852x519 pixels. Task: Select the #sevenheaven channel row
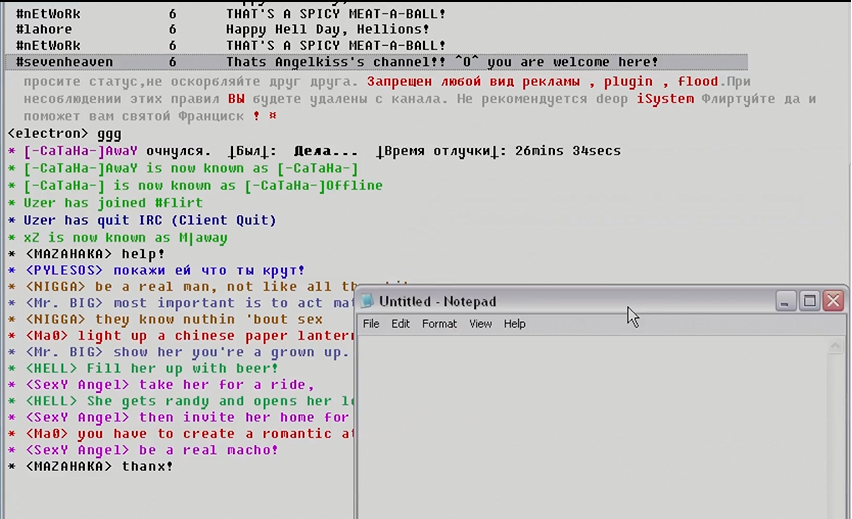pyautogui.click(x=377, y=62)
